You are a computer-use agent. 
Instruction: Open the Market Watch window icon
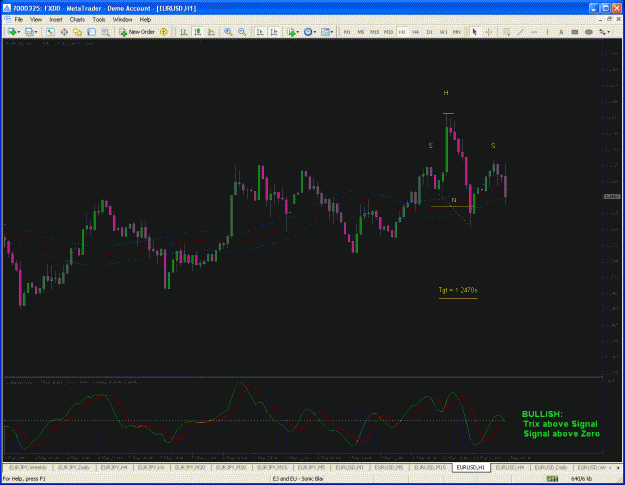click(50, 32)
